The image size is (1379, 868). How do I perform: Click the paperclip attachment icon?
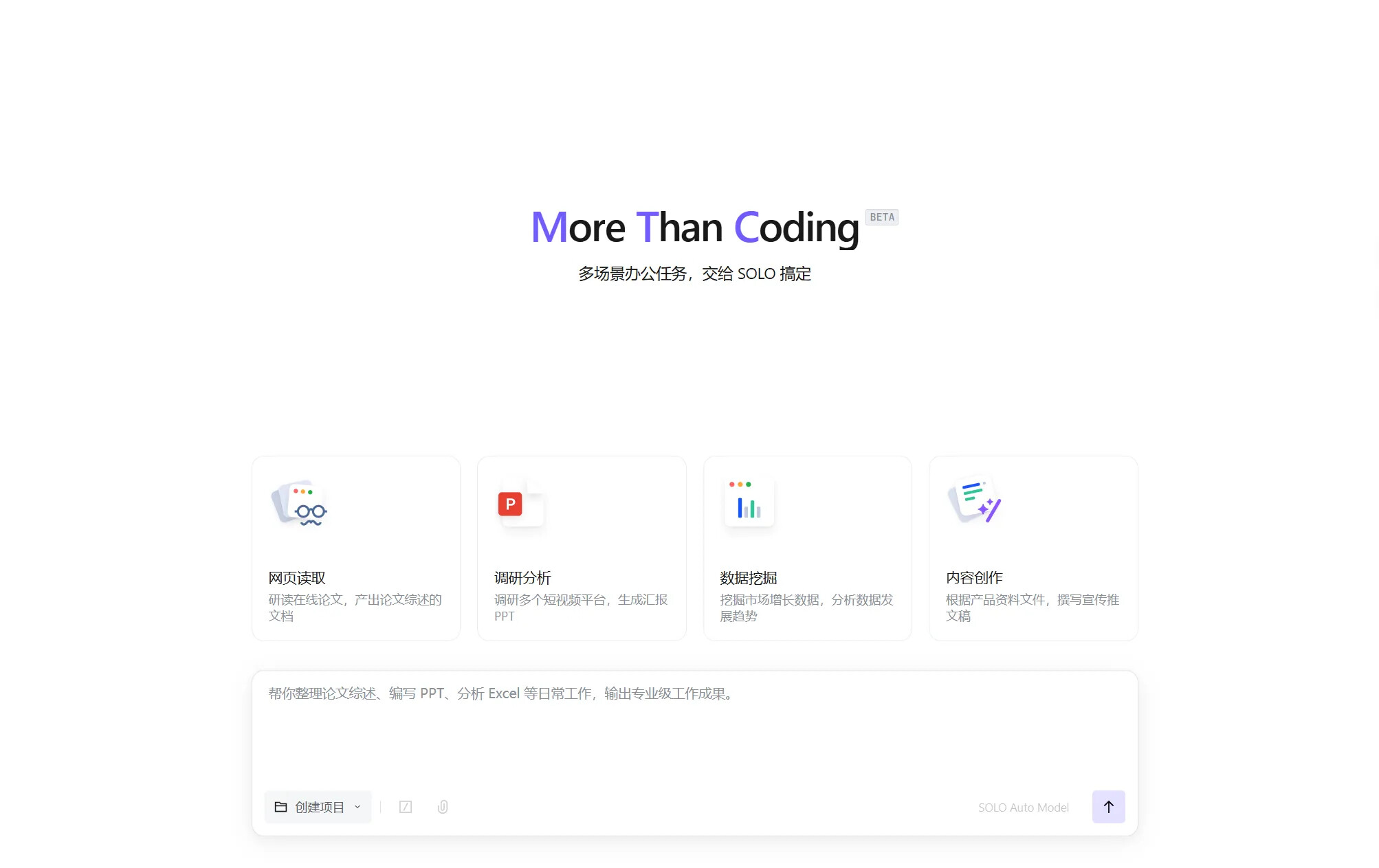(443, 807)
